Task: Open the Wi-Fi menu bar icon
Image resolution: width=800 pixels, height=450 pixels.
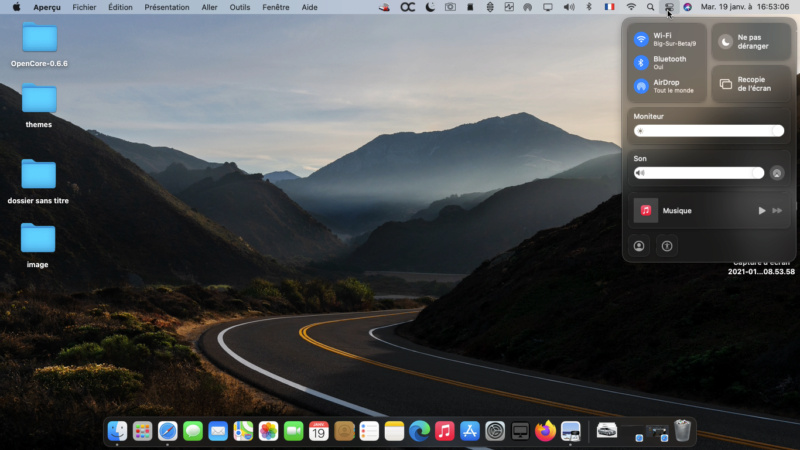Action: [631, 7]
